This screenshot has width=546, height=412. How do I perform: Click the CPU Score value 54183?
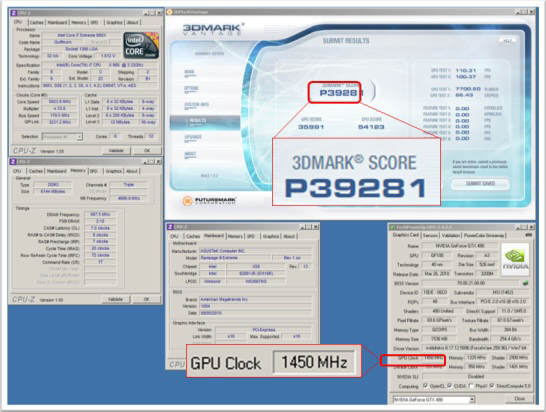click(371, 127)
